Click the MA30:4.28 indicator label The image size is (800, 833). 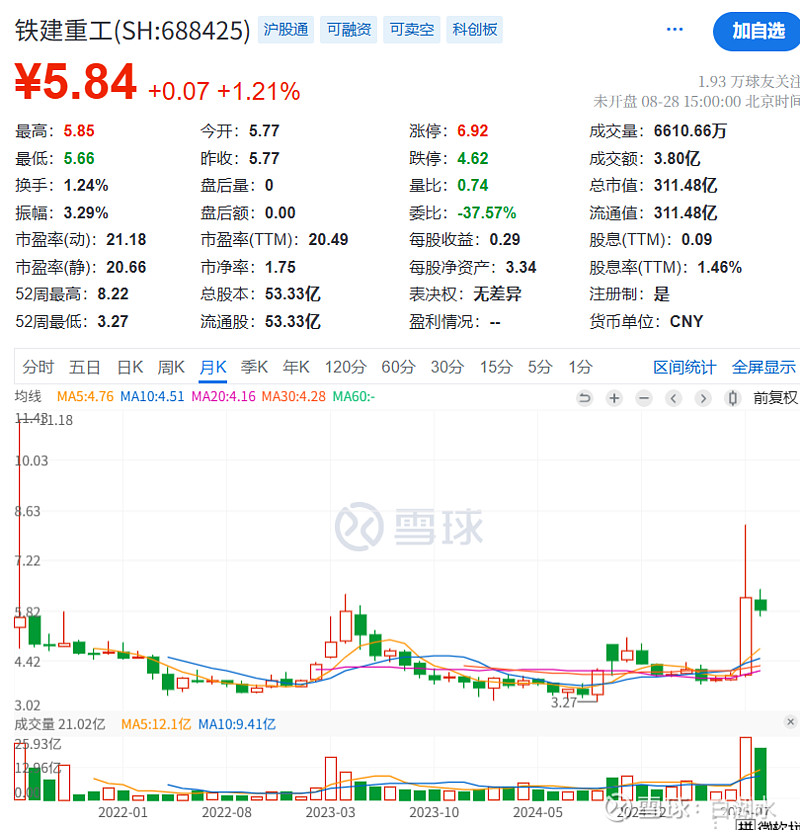tap(294, 396)
